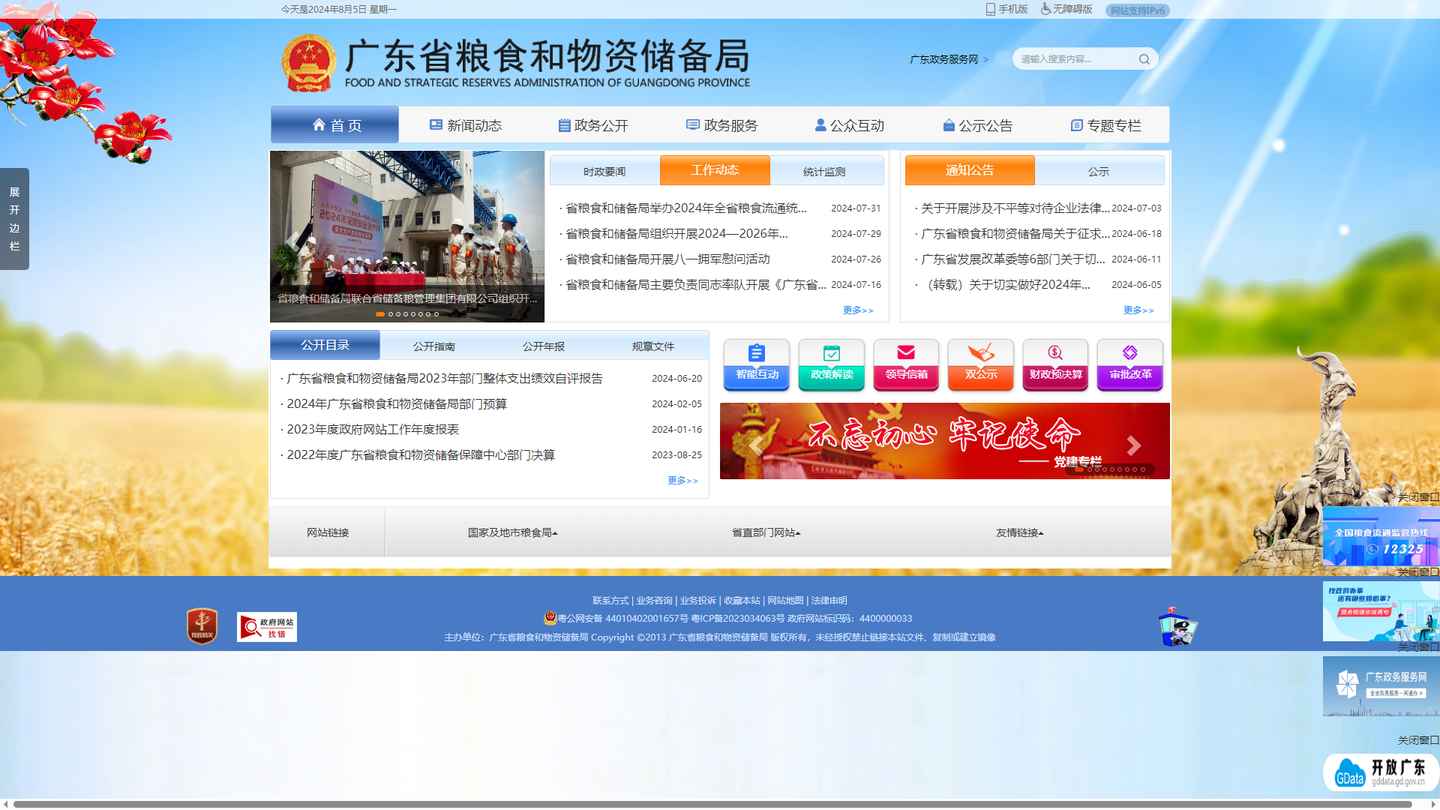This screenshot has width=1440, height=810.
Task: Open 专题专栏 menu
Action: tap(1106, 125)
